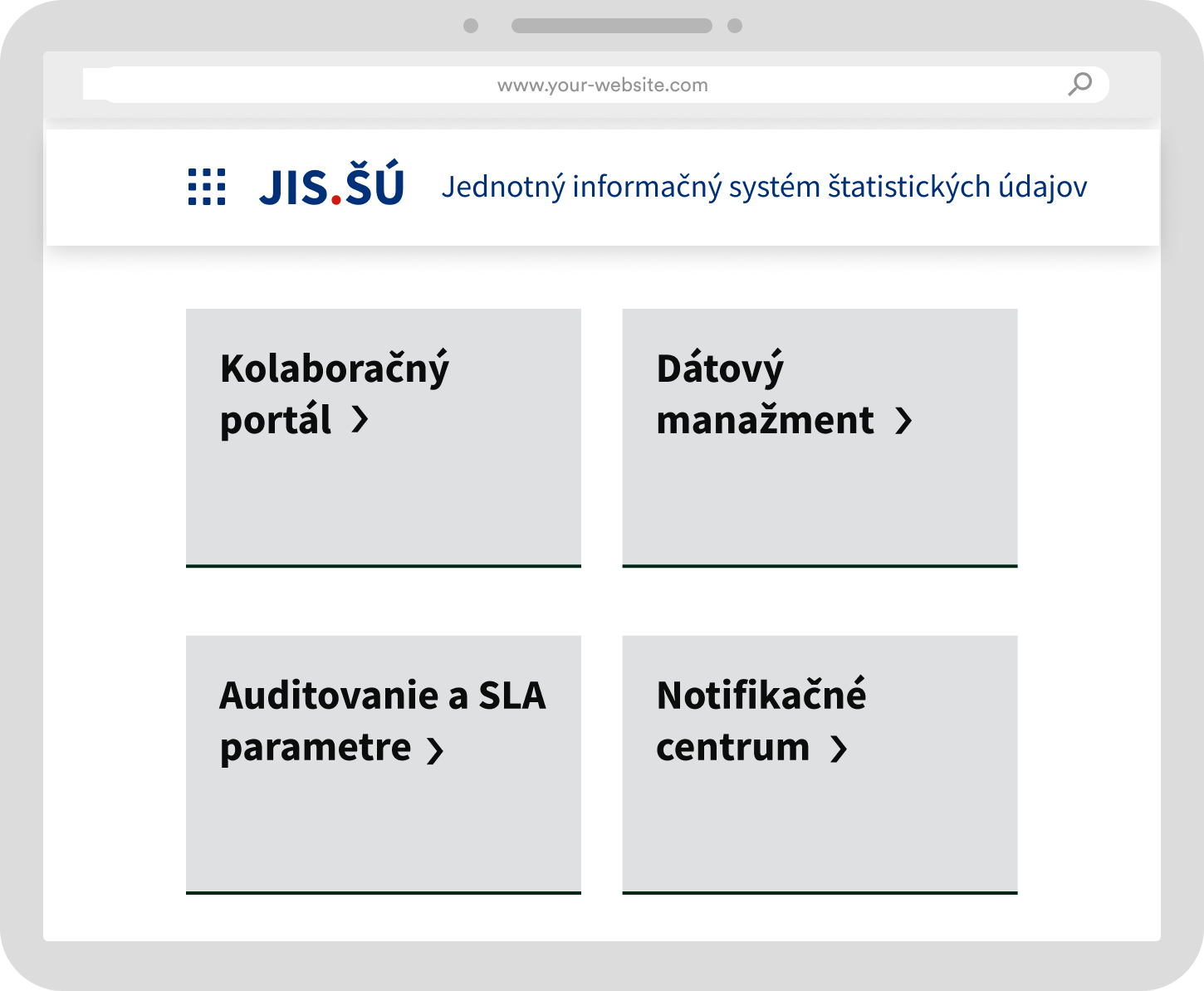This screenshot has height=991, width=1204.
Task: Click the chevron next to Notifikačné centrum
Action: (839, 749)
